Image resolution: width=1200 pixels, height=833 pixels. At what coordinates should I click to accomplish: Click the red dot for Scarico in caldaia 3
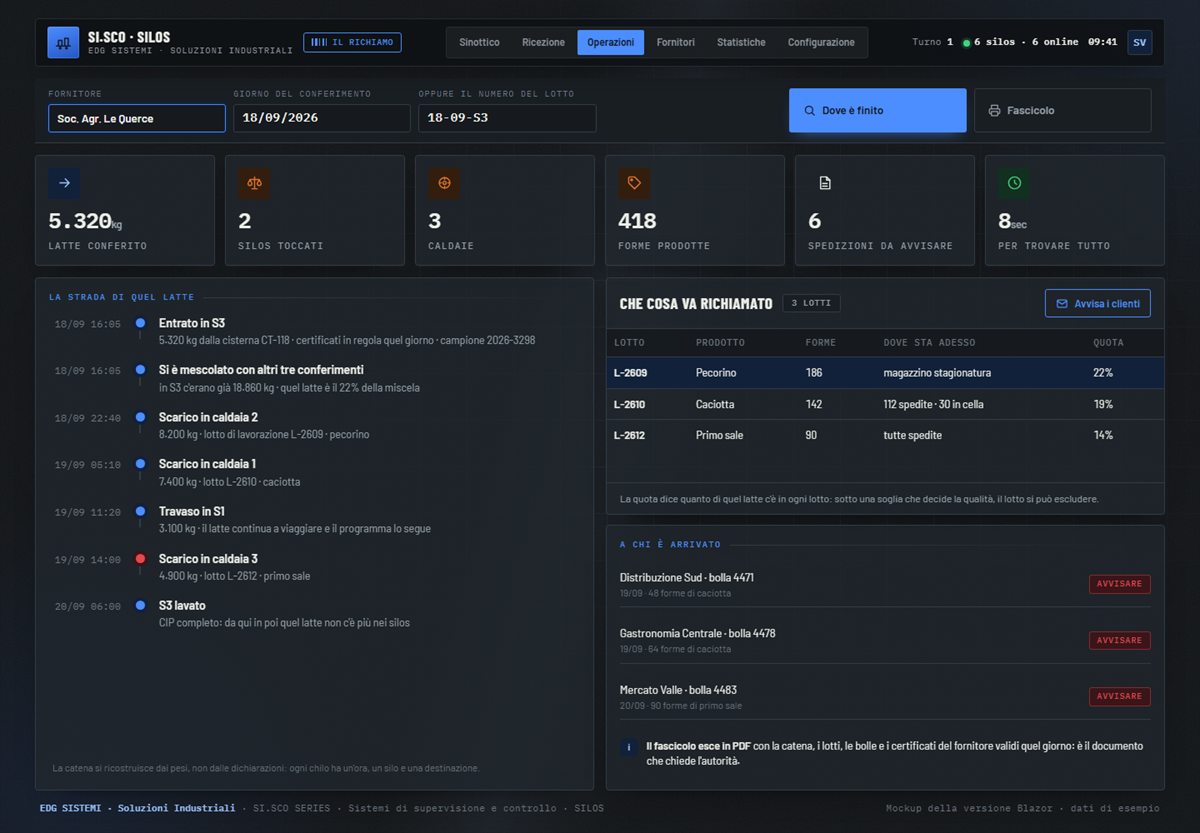[140, 559]
